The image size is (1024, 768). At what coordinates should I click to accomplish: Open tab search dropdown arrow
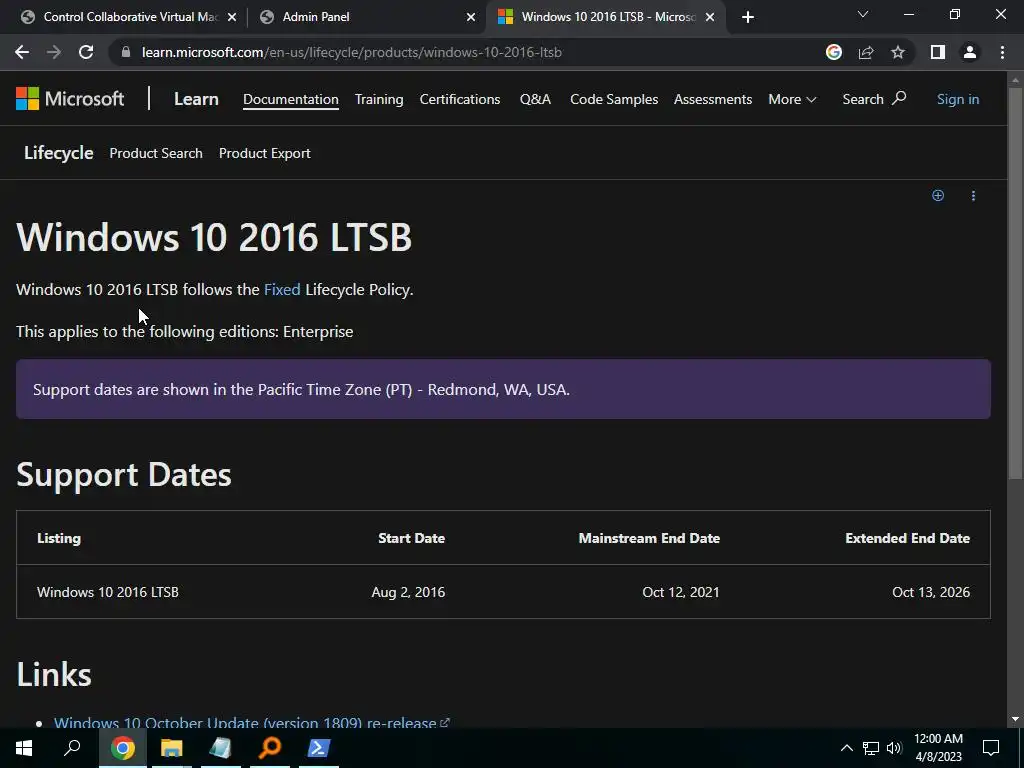[863, 14]
